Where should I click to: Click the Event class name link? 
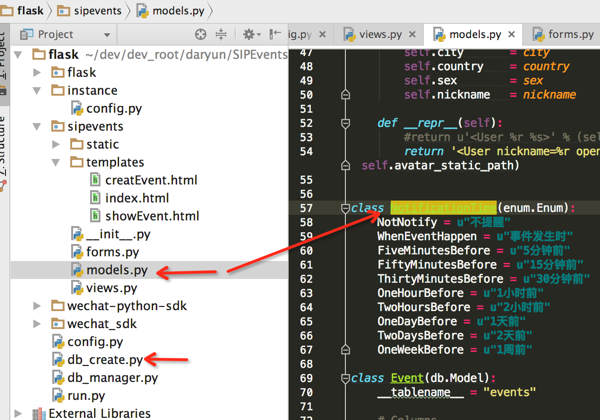pos(407,378)
